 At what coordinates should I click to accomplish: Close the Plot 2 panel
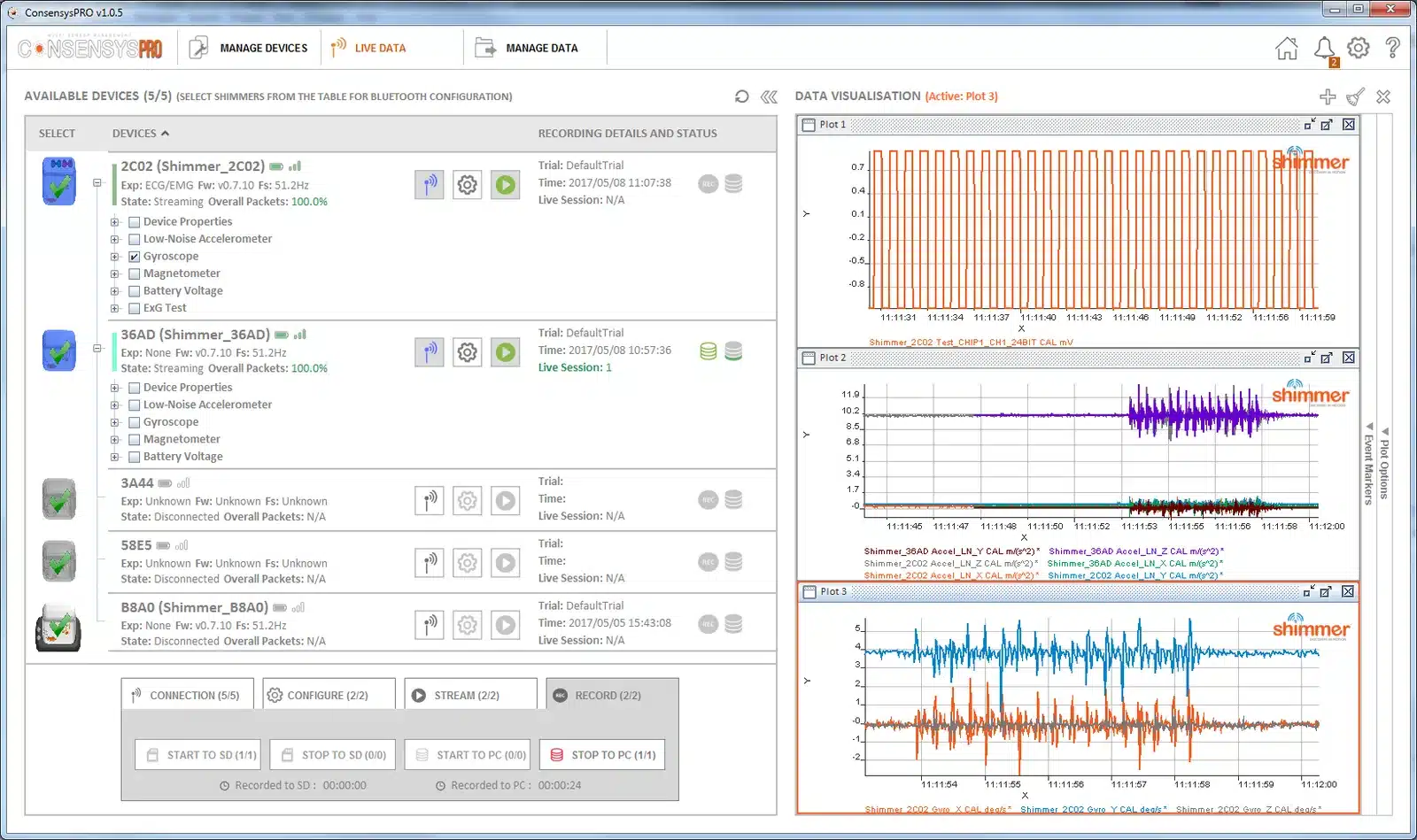[x=1348, y=358]
